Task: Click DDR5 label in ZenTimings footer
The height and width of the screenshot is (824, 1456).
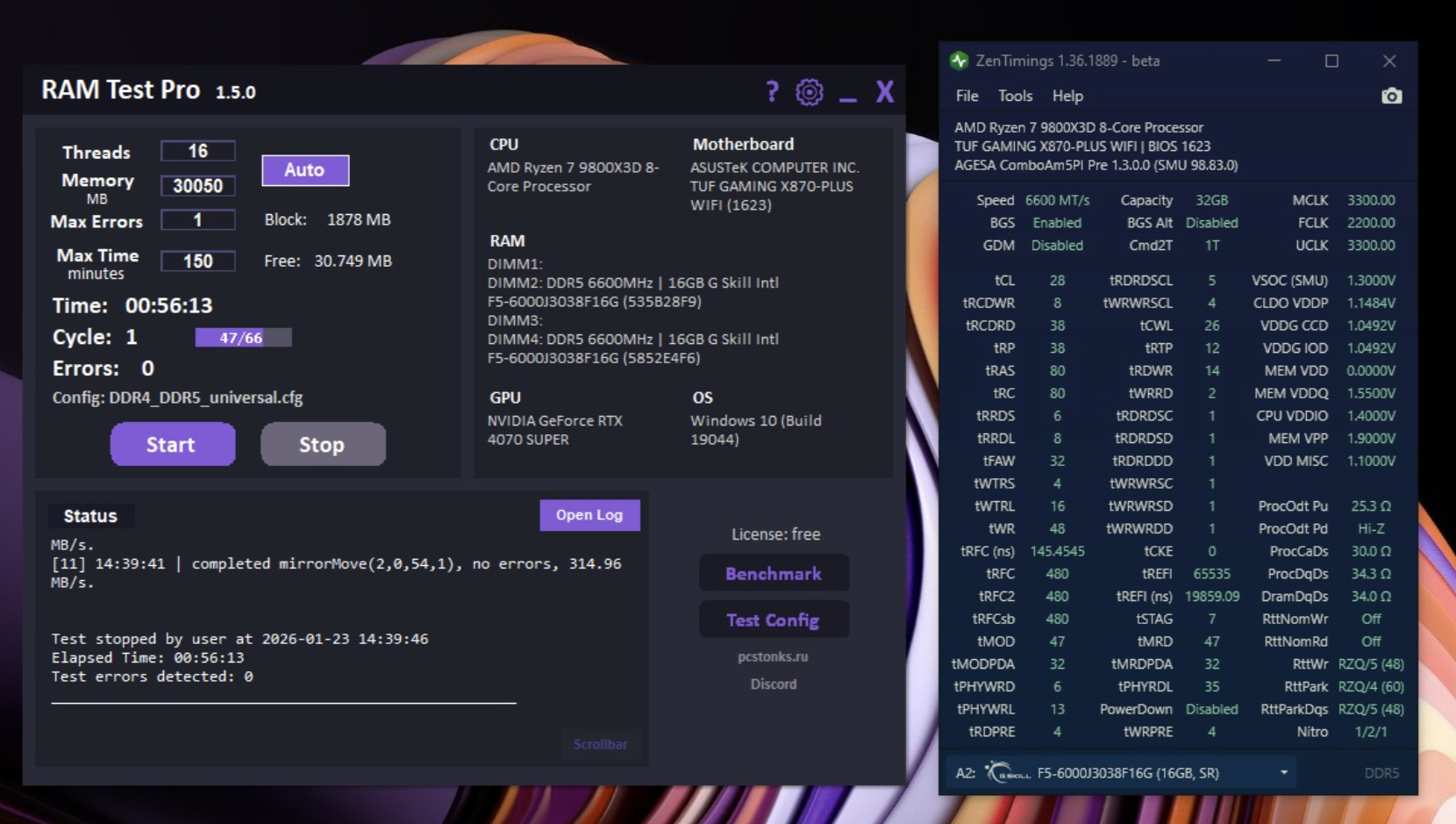Action: 1381,772
